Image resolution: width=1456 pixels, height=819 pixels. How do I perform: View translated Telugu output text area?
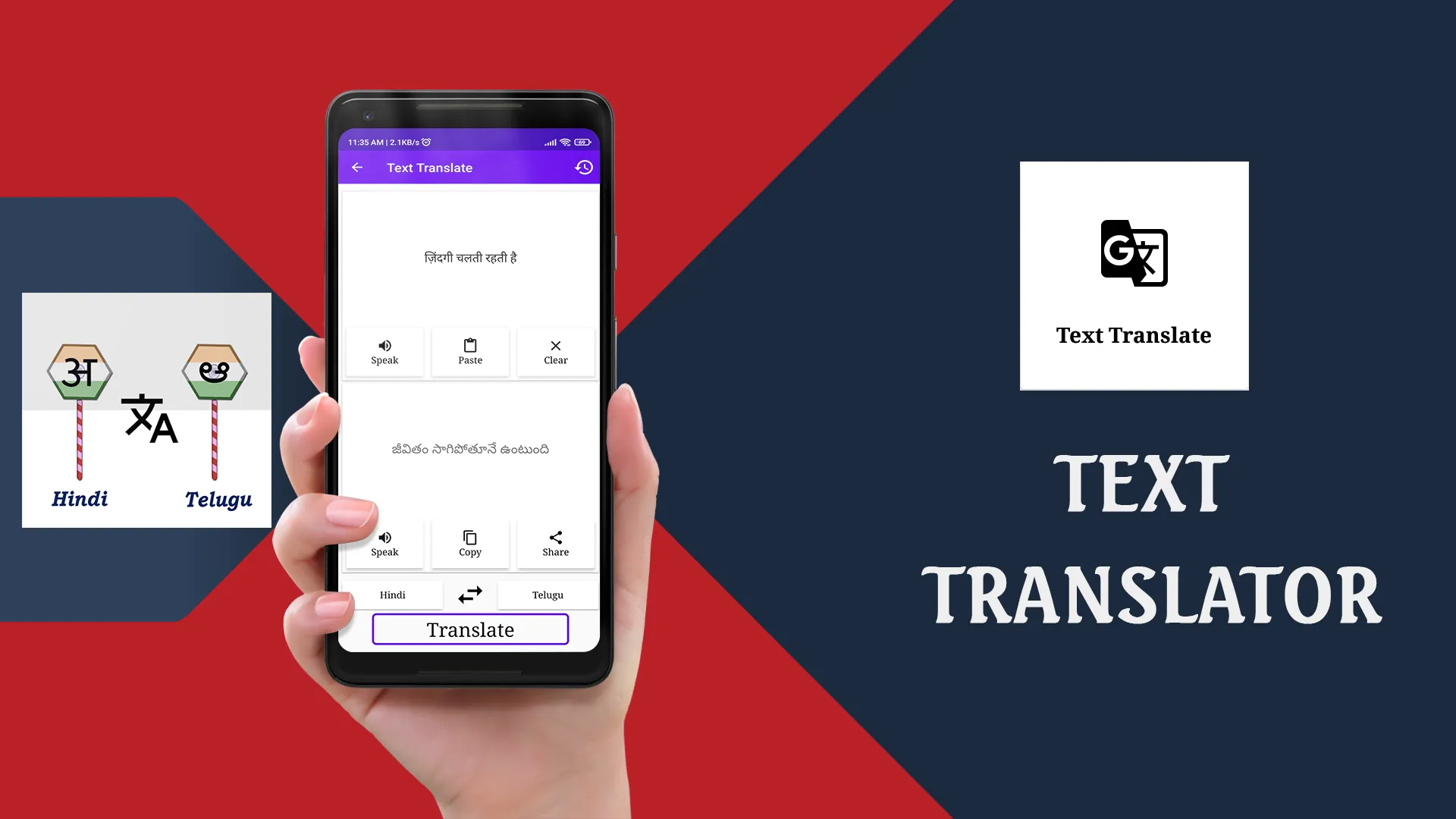tap(470, 448)
